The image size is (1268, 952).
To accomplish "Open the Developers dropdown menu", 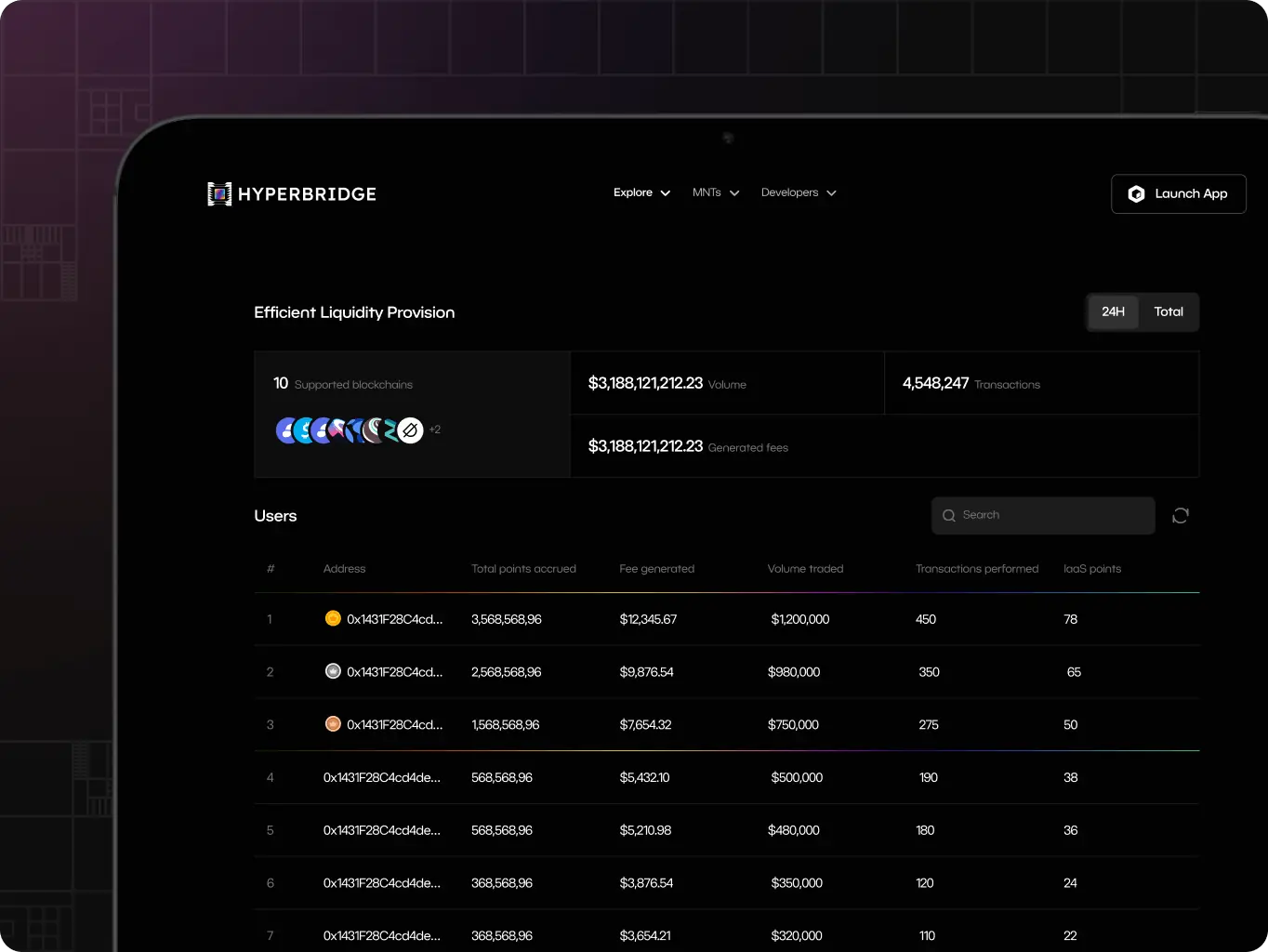I will click(x=799, y=192).
